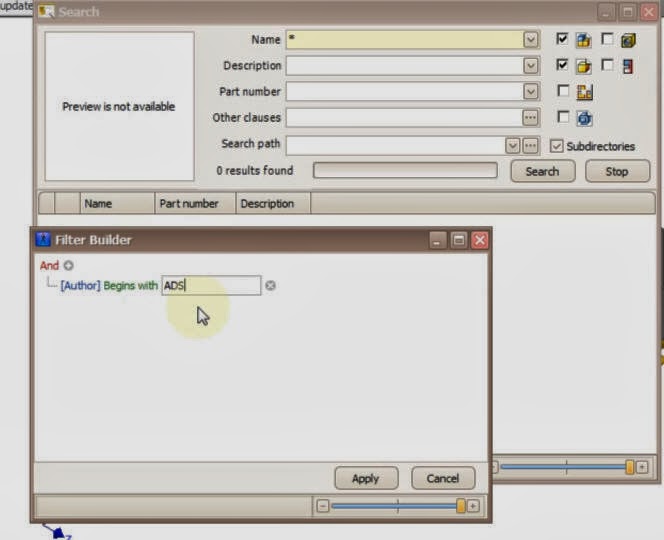664x540 pixels.
Task: Click the browse ellipsis button for Search path
Action: [x=530, y=146]
